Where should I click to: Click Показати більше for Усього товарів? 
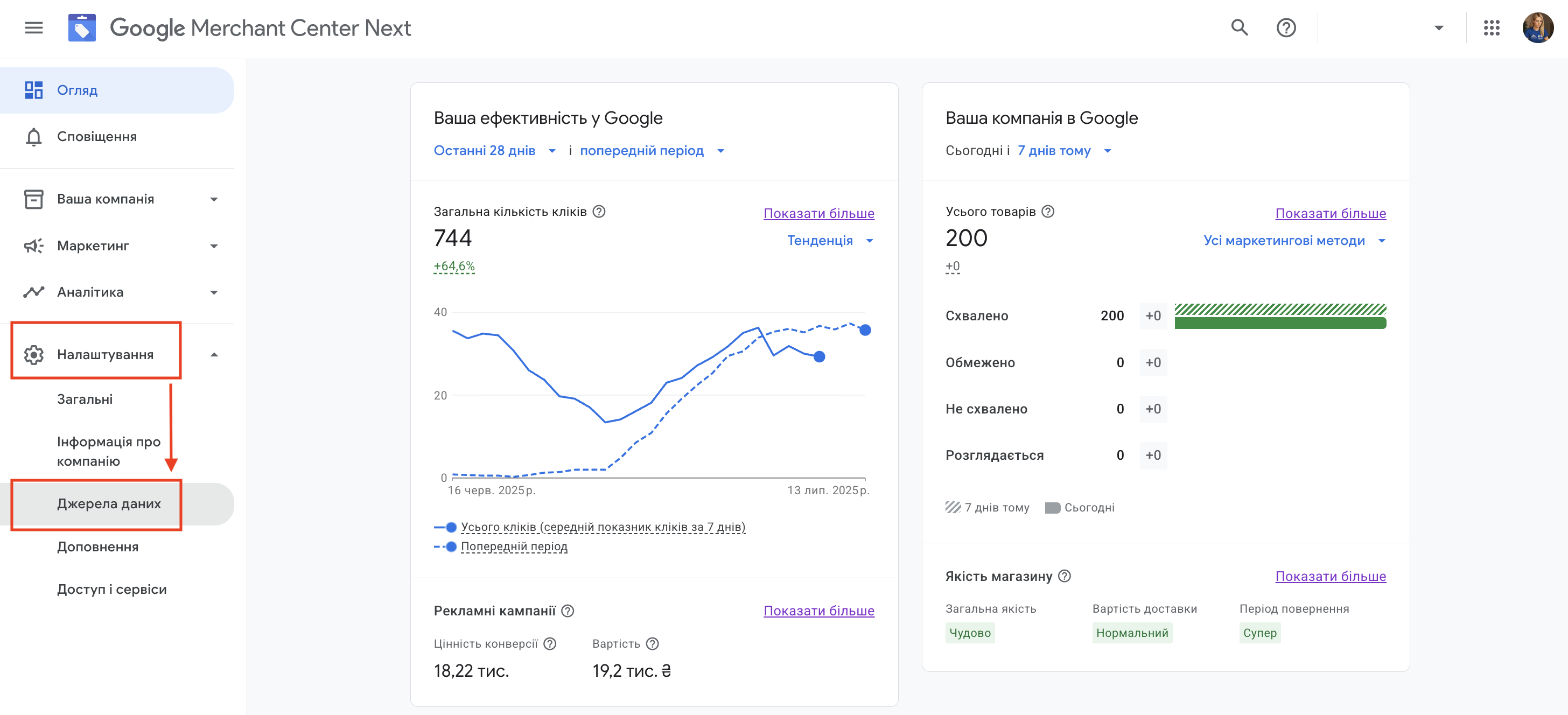coord(1331,214)
